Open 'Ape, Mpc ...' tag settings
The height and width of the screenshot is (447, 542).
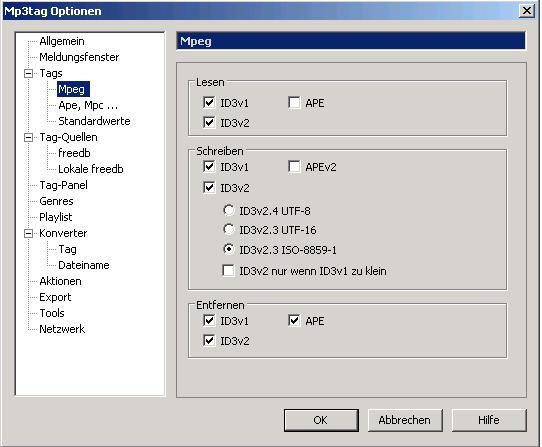coord(88,105)
